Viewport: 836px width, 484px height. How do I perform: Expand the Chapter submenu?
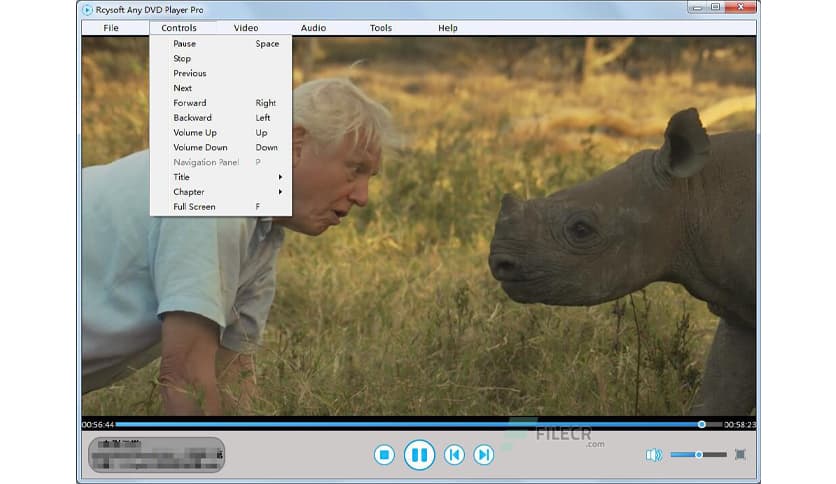pos(221,192)
